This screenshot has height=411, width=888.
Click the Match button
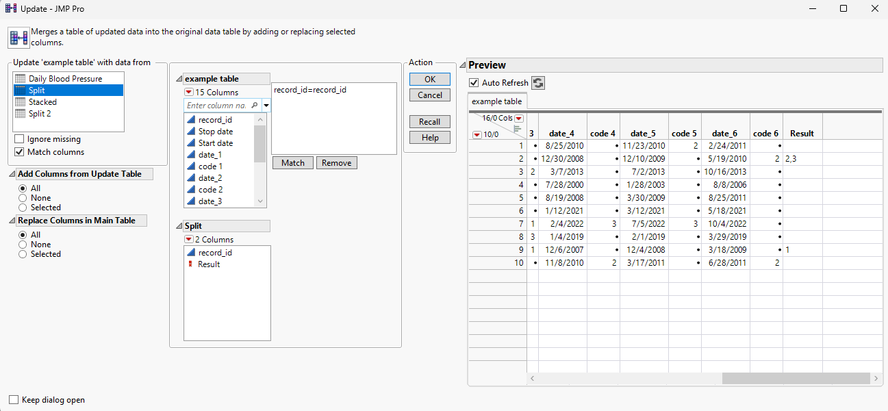coord(293,163)
